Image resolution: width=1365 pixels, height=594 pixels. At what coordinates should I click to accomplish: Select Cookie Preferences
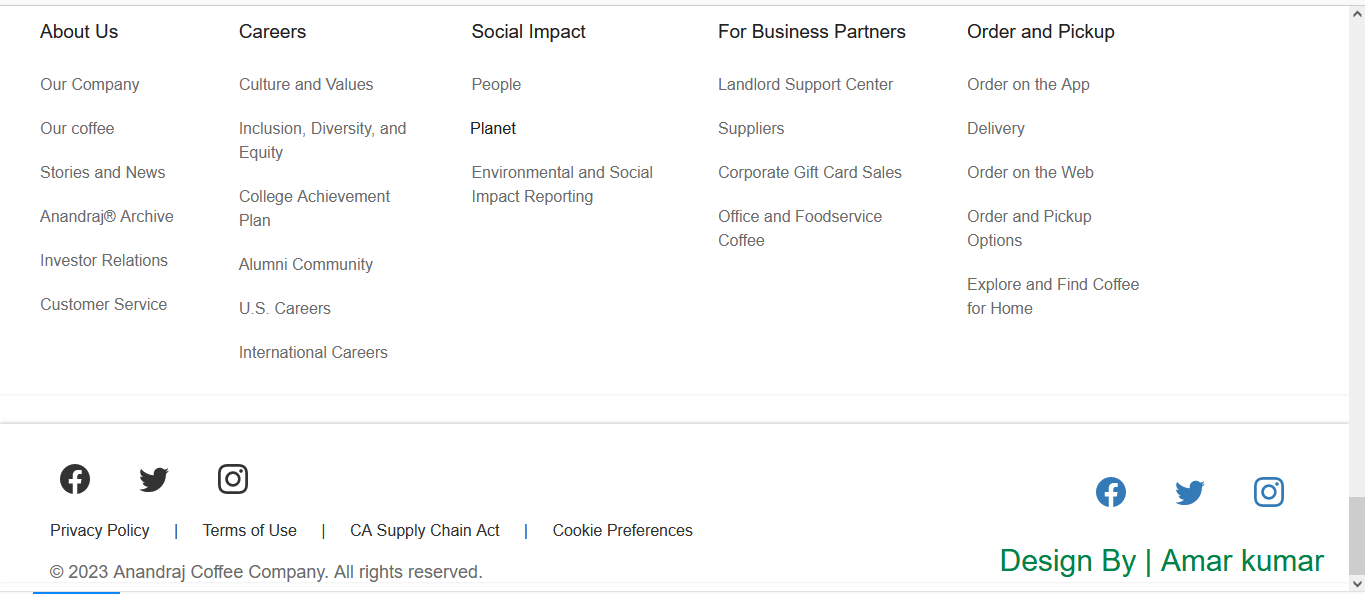click(x=623, y=531)
